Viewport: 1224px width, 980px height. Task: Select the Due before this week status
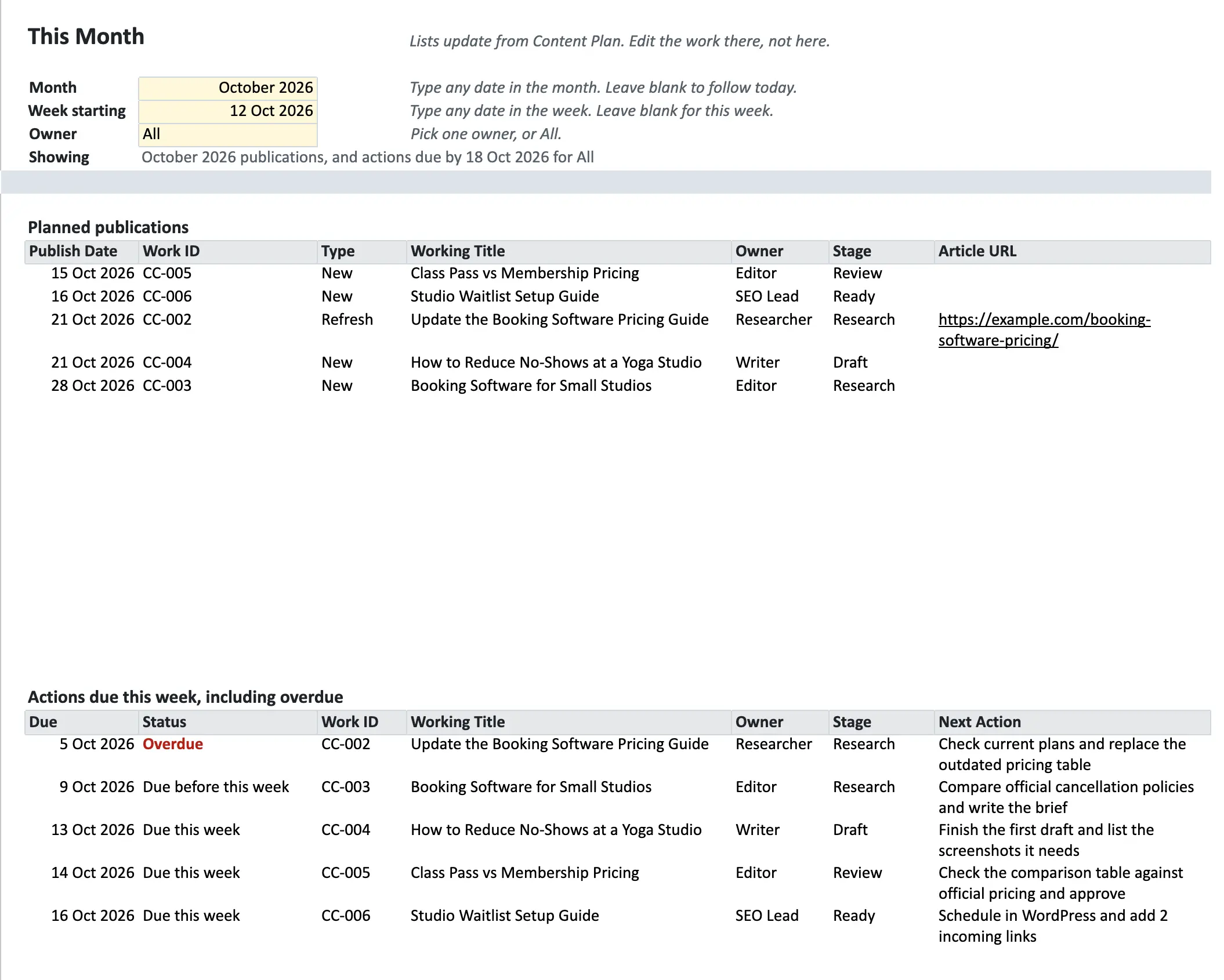(216, 787)
